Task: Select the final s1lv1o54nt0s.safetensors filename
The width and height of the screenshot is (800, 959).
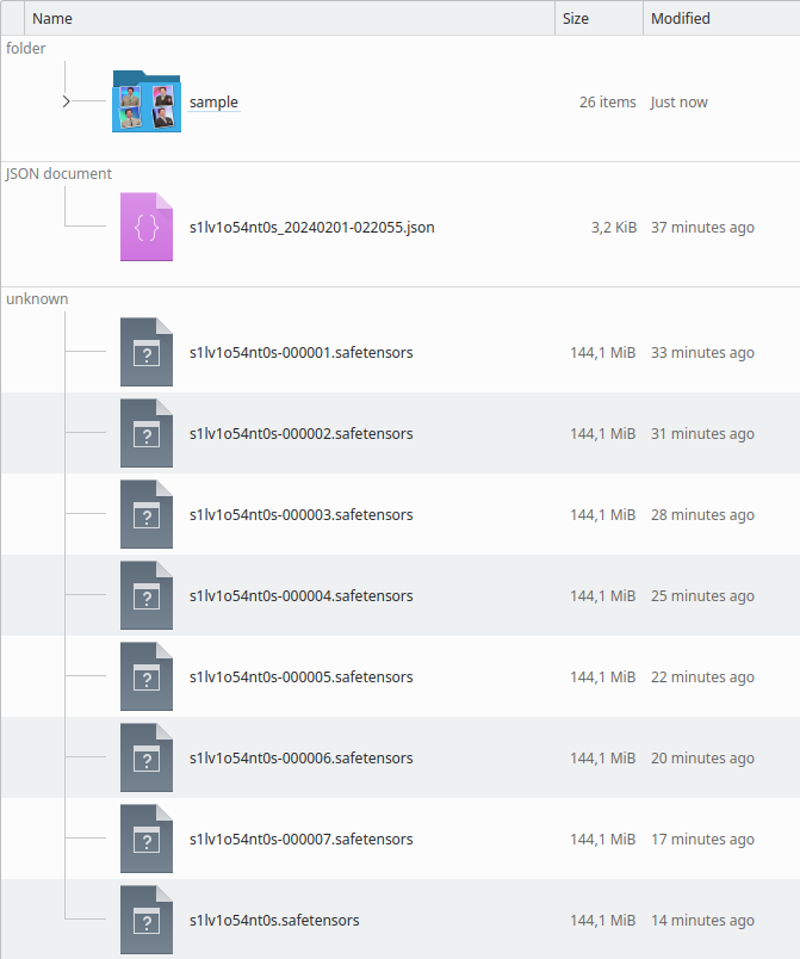Action: click(x=274, y=920)
